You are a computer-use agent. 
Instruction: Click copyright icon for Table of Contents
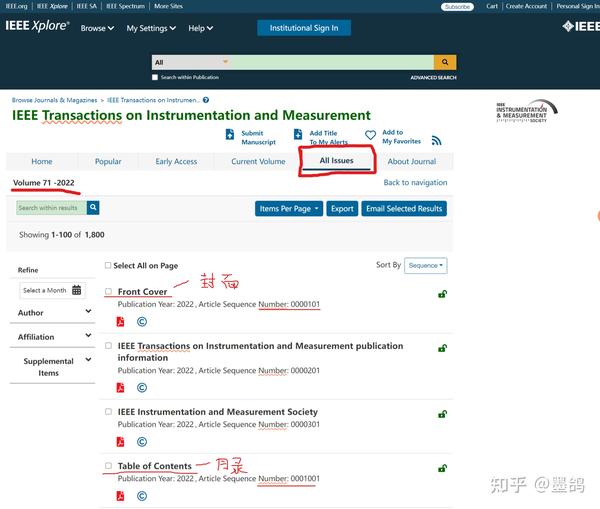click(x=142, y=496)
